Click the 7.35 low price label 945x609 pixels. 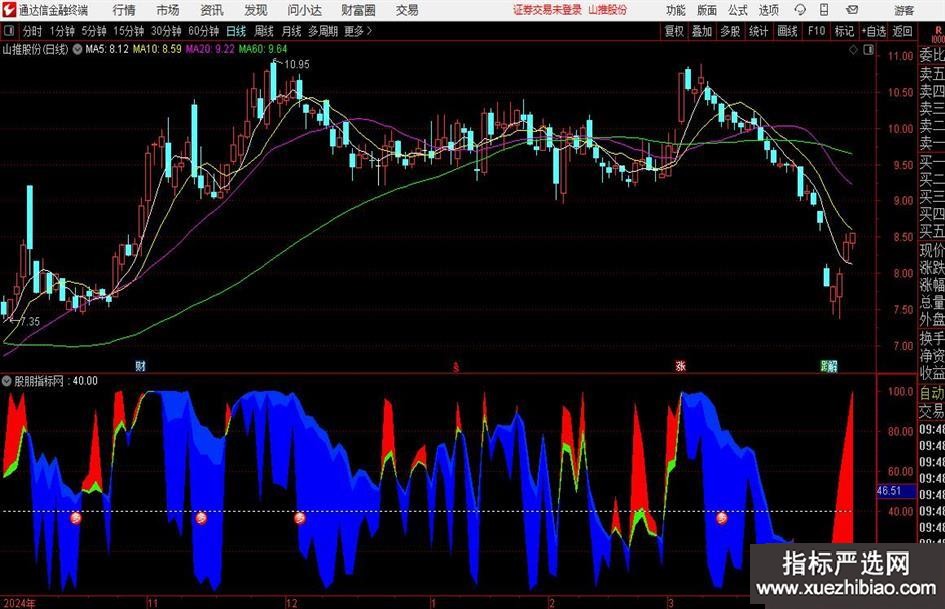click(x=30, y=322)
